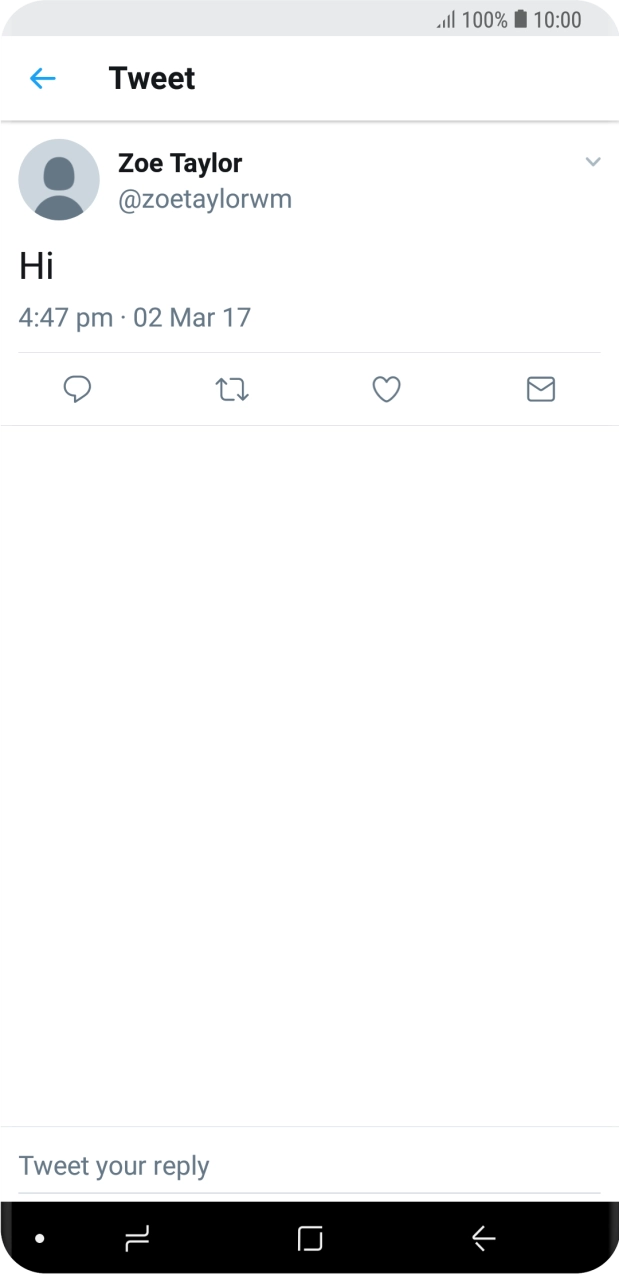Viewport: 619px width, 1274px height.
Task: Tap the battery icon in status bar
Action: point(520,19)
